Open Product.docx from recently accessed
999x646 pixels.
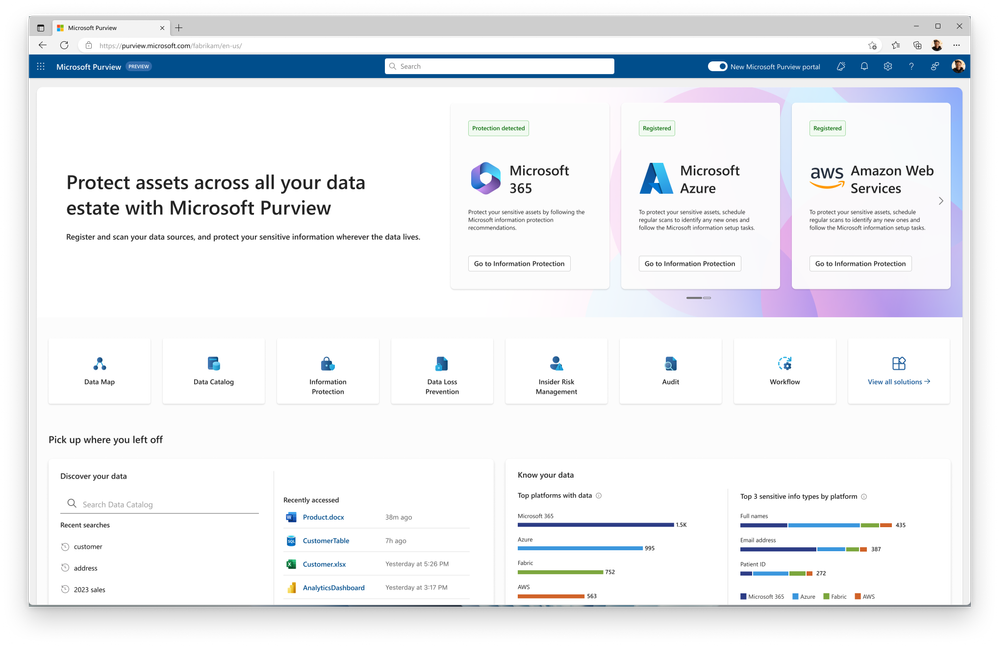323,517
